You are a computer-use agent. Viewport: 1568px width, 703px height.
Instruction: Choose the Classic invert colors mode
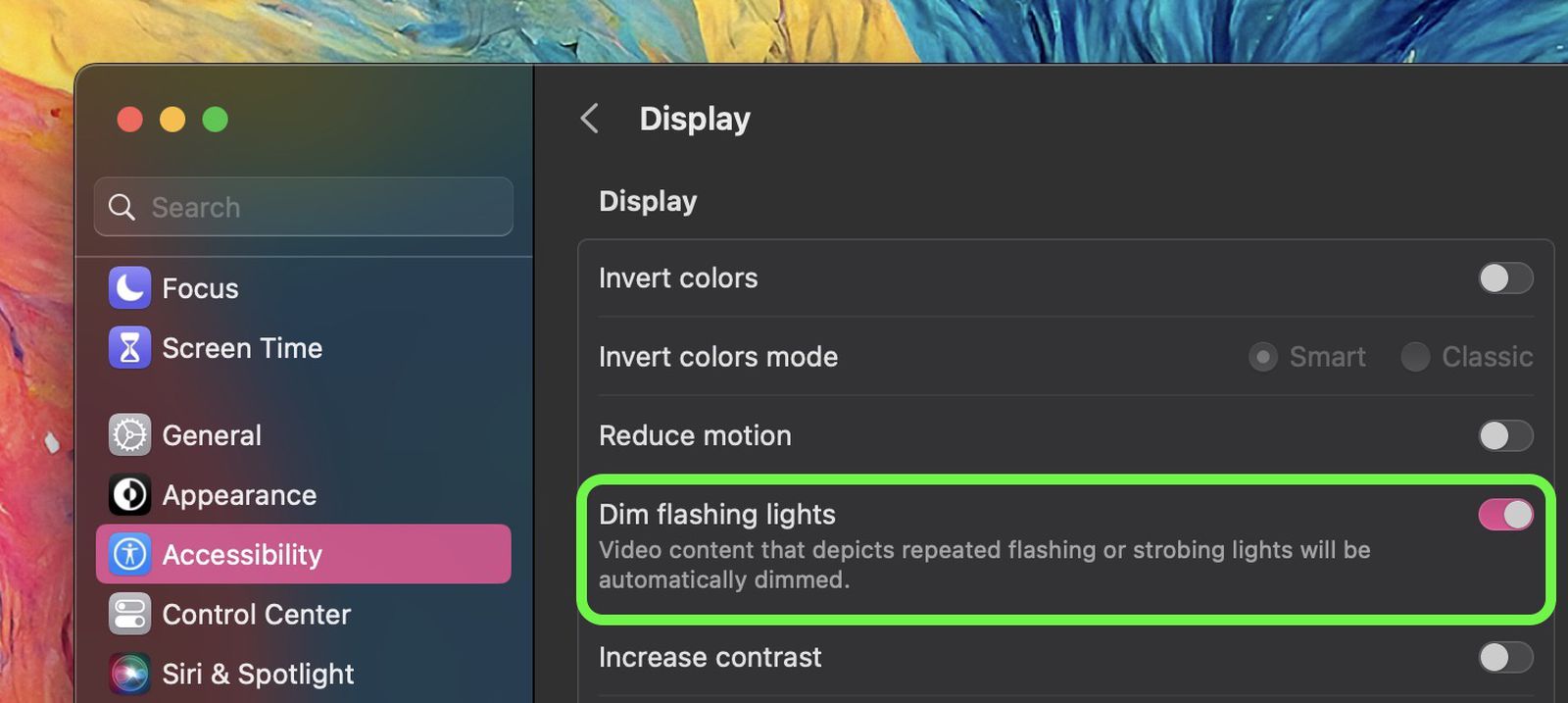pyautogui.click(x=1416, y=357)
